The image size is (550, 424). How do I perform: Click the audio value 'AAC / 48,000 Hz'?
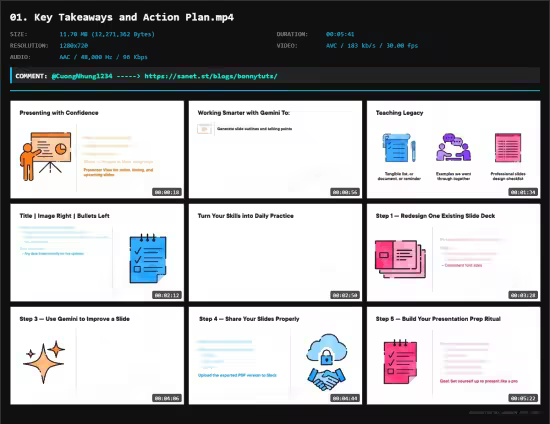[86, 57]
